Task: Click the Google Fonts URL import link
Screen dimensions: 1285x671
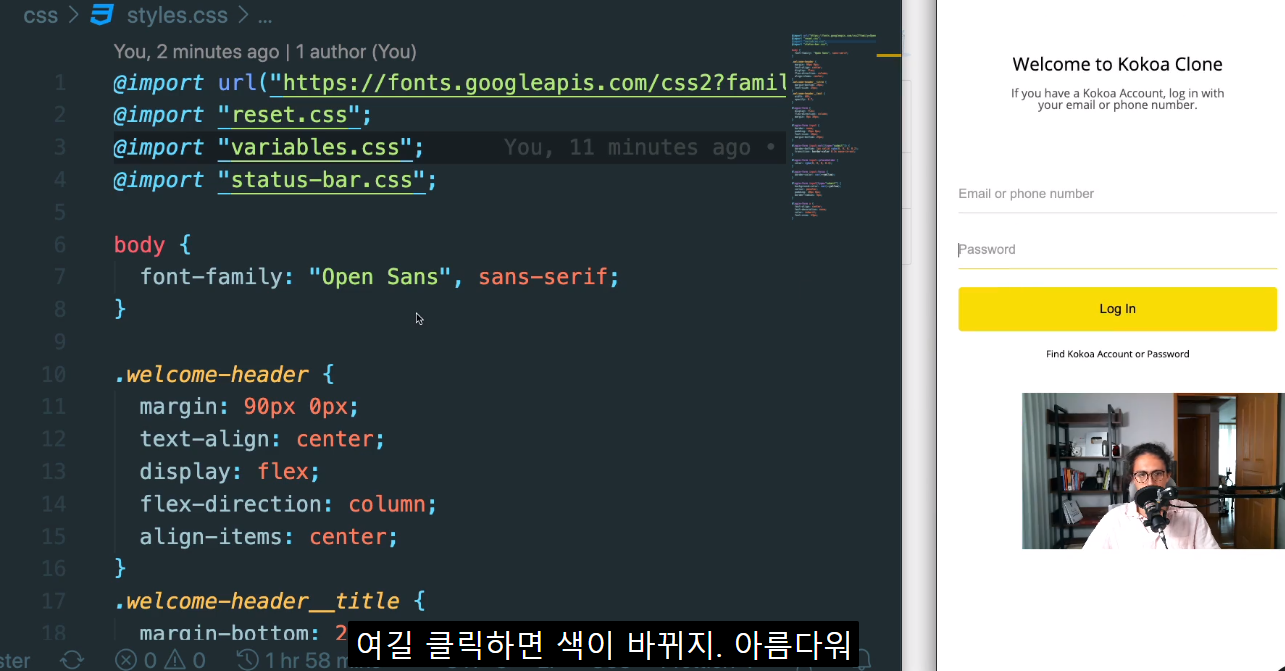Action: 529,83
